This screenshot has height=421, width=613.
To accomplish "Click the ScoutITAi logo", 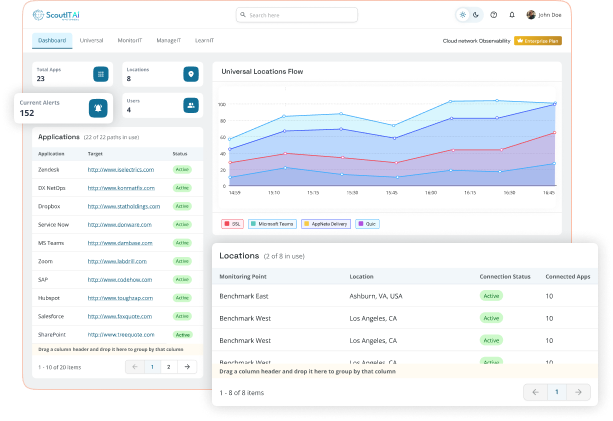I will coord(58,15).
